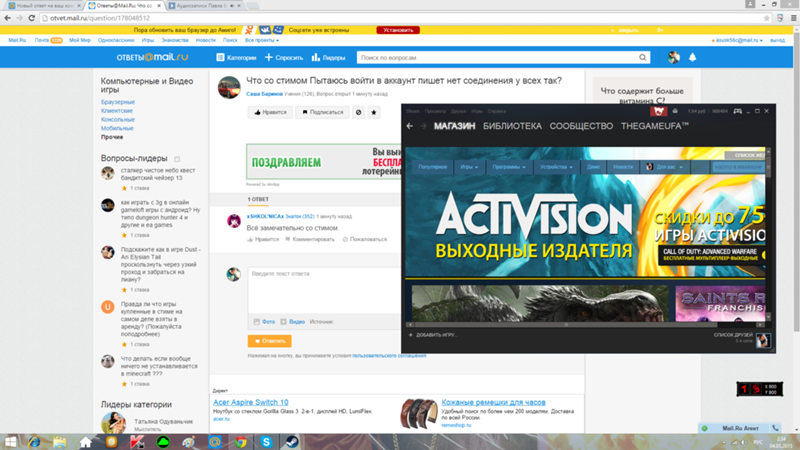Expand the Игры dropdown in the Steam store
This screenshot has height=450, width=800.
[x=469, y=167]
